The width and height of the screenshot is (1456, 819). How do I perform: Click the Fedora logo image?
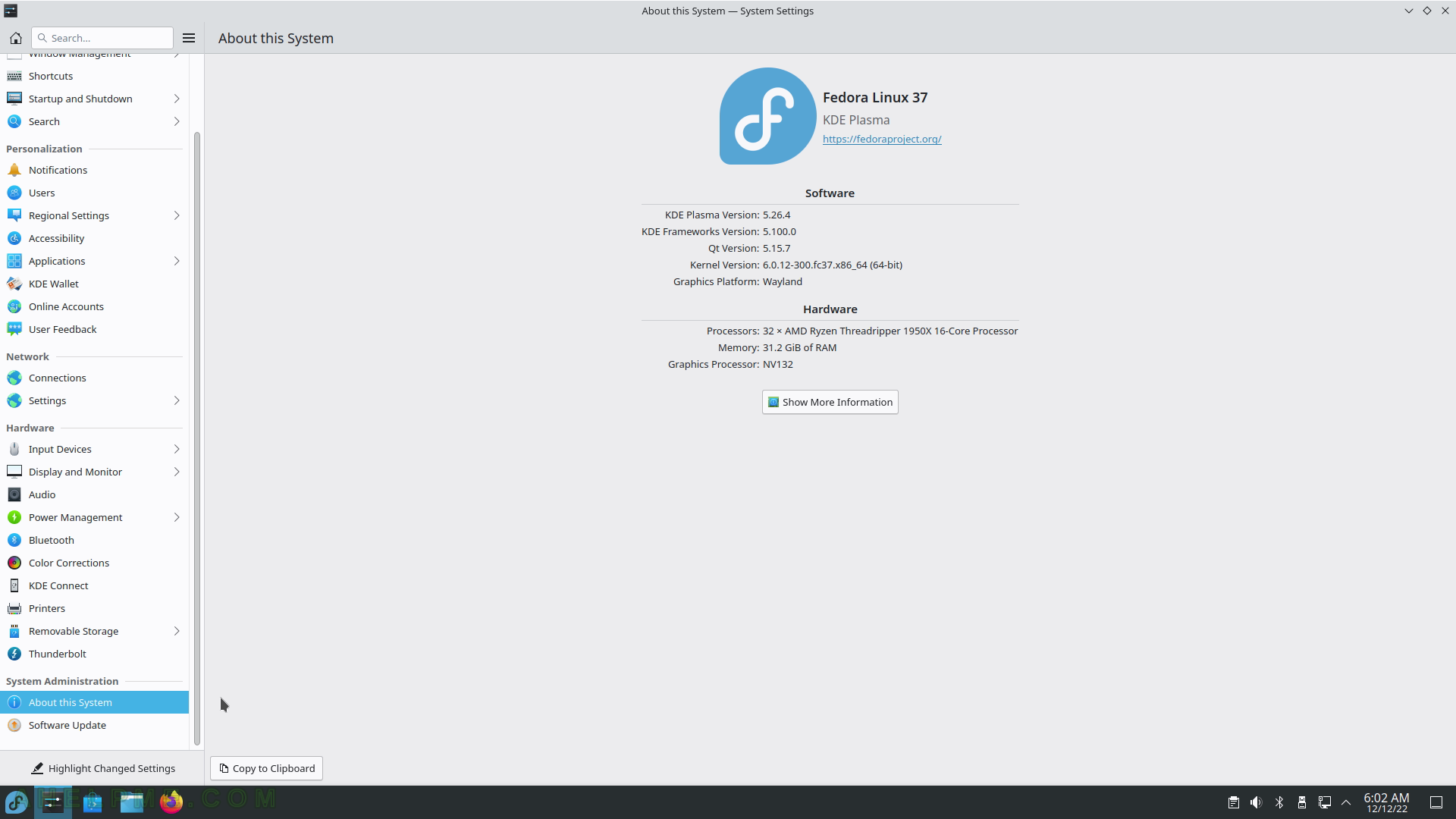coord(767,116)
